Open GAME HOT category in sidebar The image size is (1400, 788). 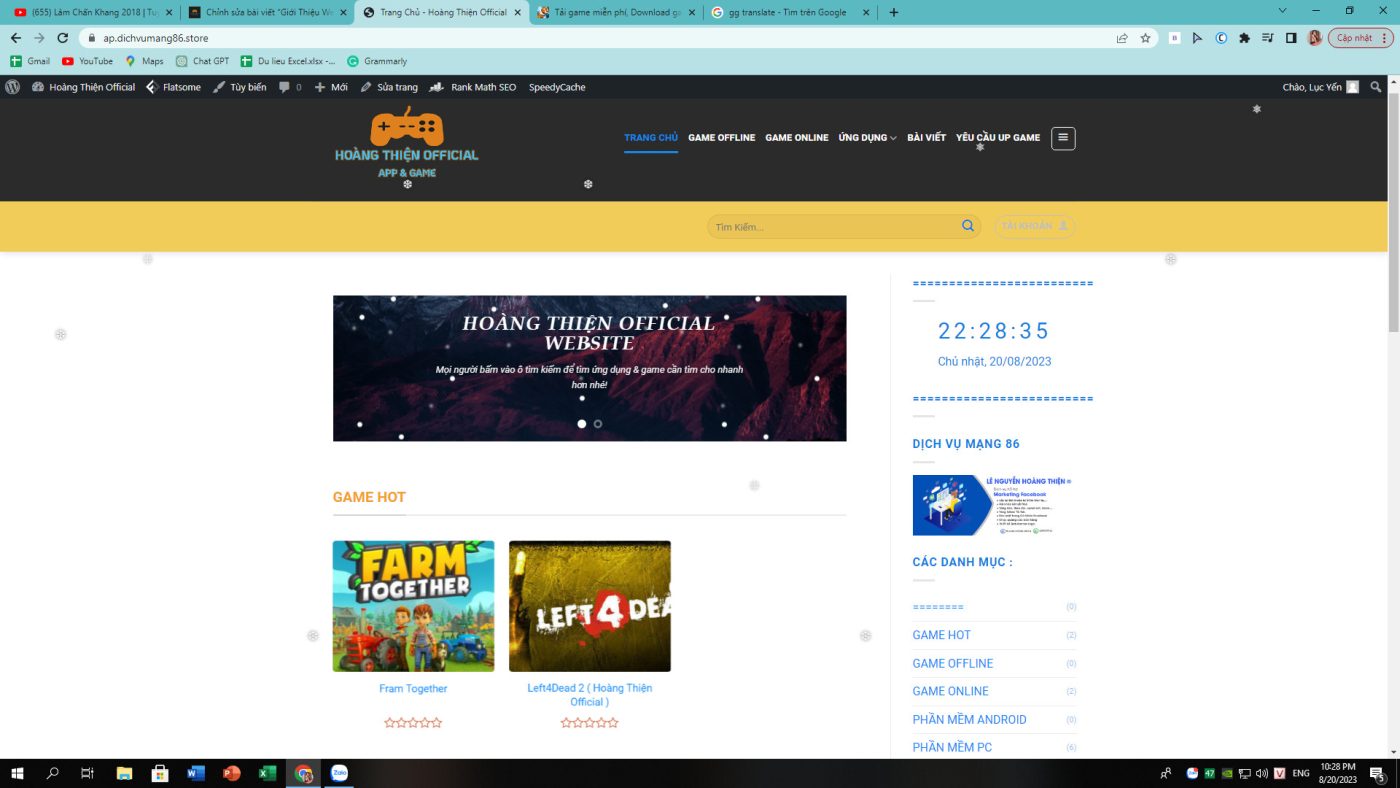pyautogui.click(x=942, y=635)
